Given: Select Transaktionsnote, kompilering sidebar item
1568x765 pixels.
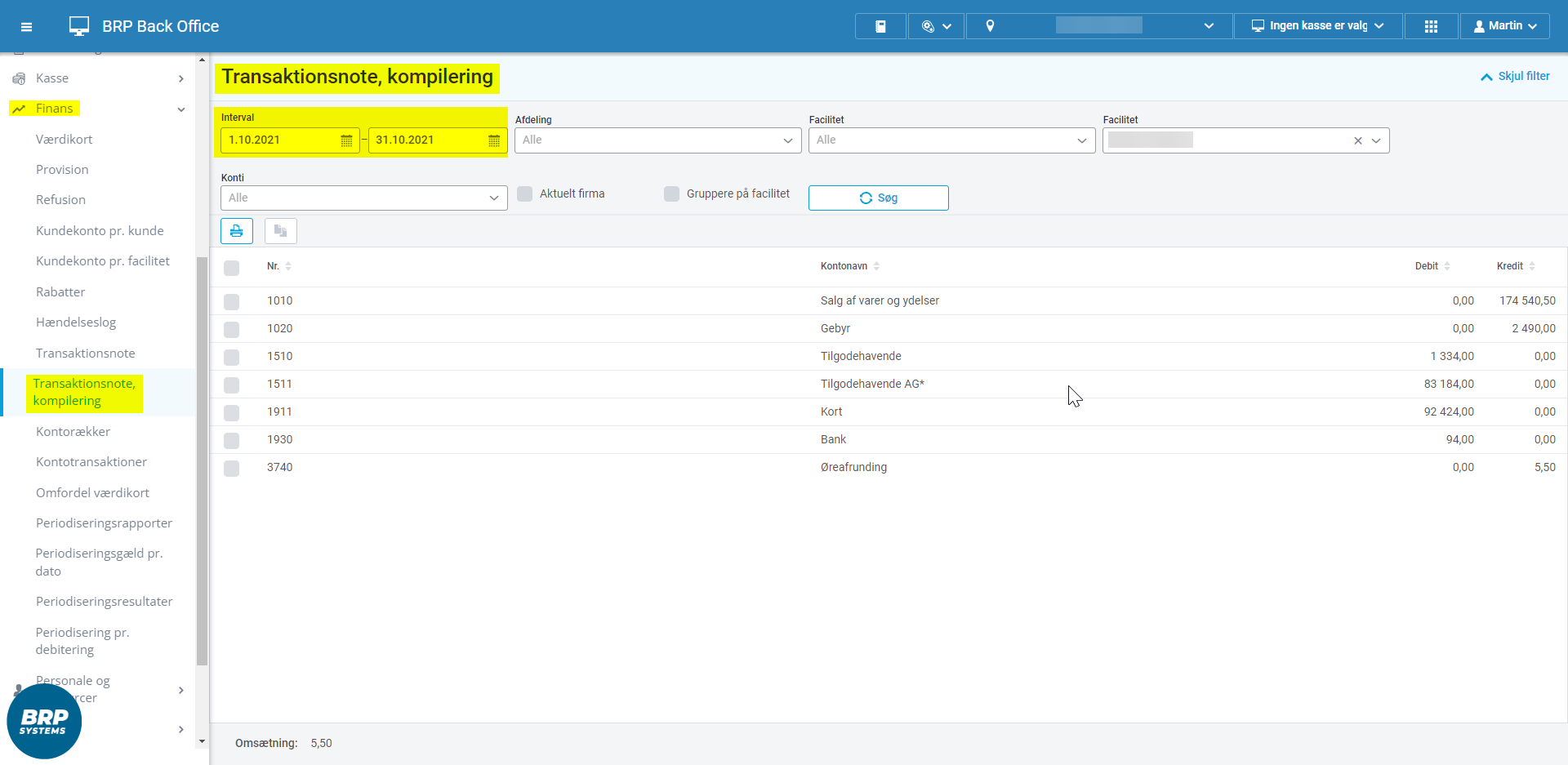Looking at the screenshot, I should (x=84, y=393).
